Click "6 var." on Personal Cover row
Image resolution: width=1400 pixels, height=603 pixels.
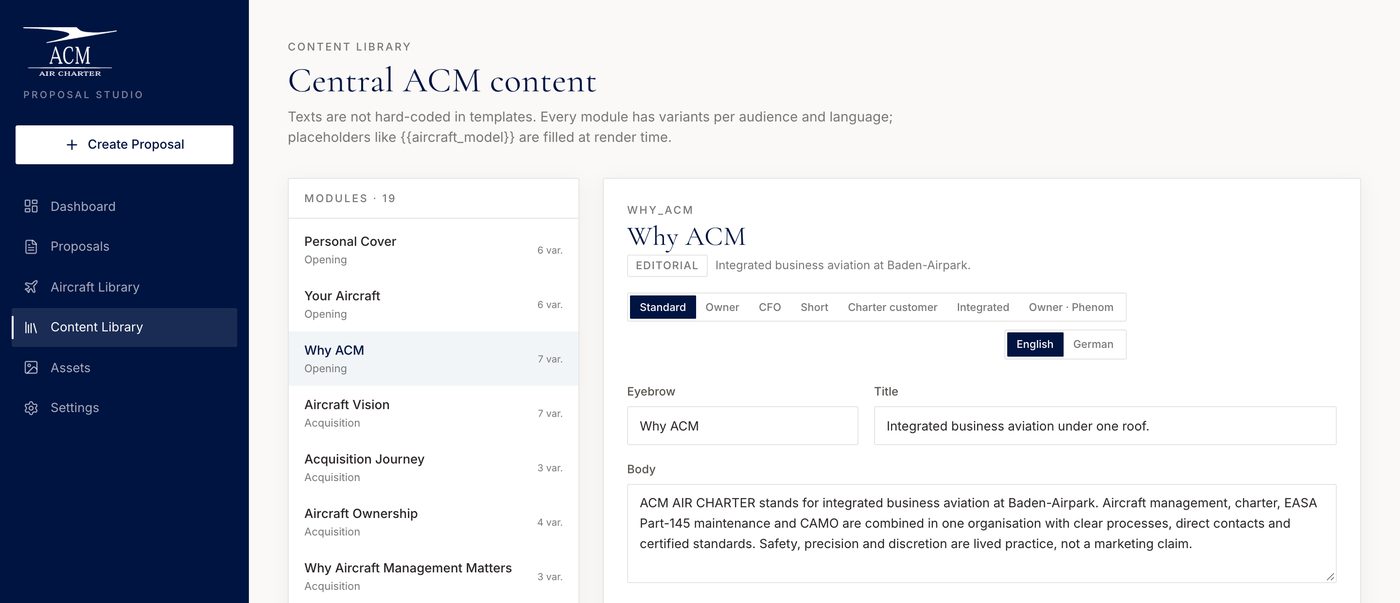pyautogui.click(x=550, y=250)
